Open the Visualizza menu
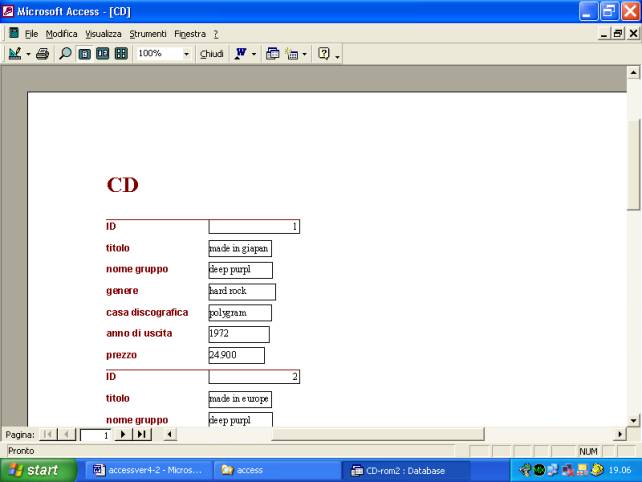 click(103, 34)
